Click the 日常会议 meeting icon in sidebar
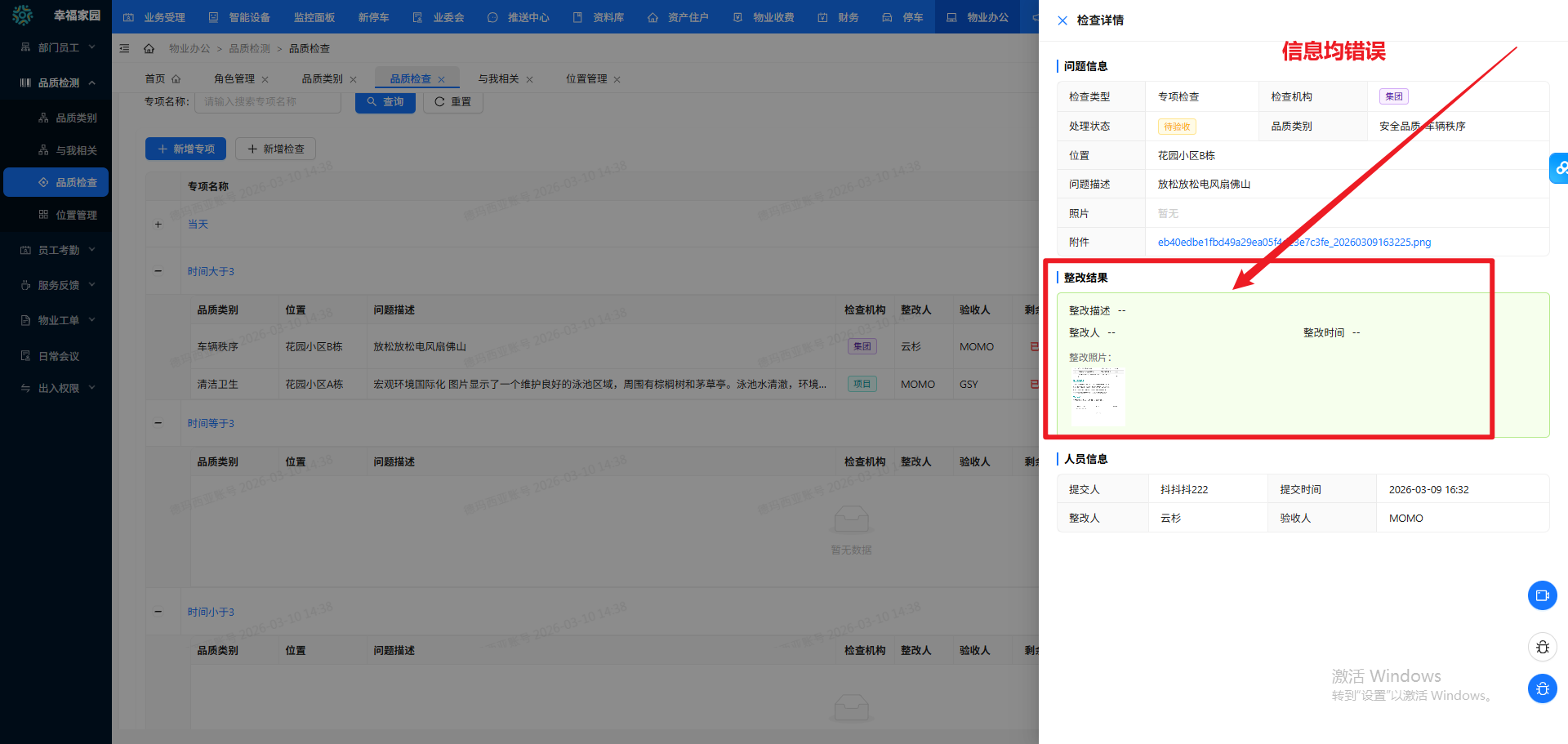1568x744 pixels. coord(27,355)
